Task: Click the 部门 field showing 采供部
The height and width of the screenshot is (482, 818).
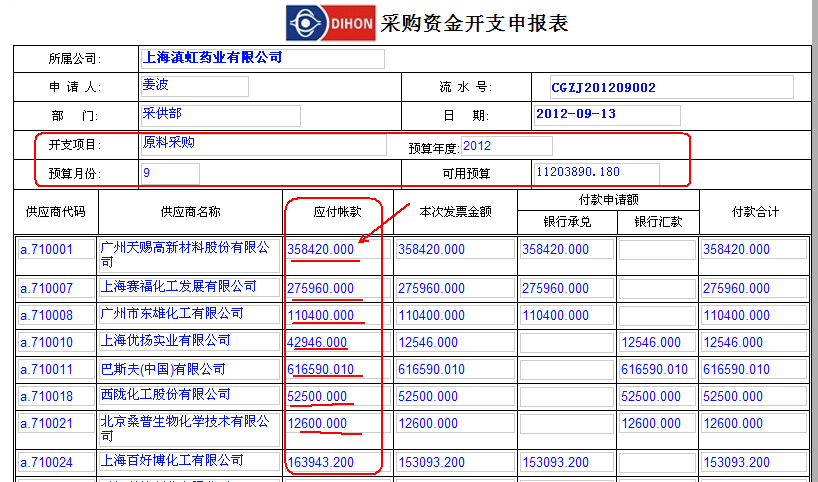Action: 221,115
